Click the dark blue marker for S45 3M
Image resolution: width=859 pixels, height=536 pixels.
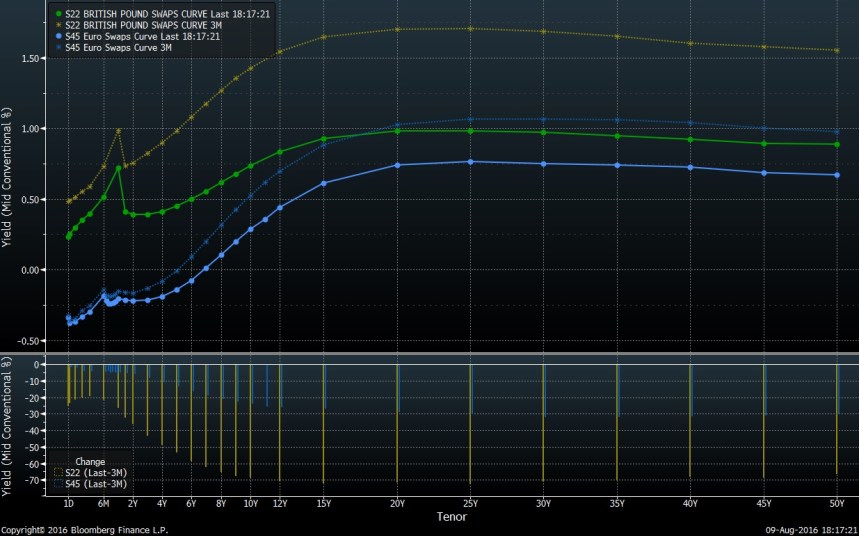59,47
